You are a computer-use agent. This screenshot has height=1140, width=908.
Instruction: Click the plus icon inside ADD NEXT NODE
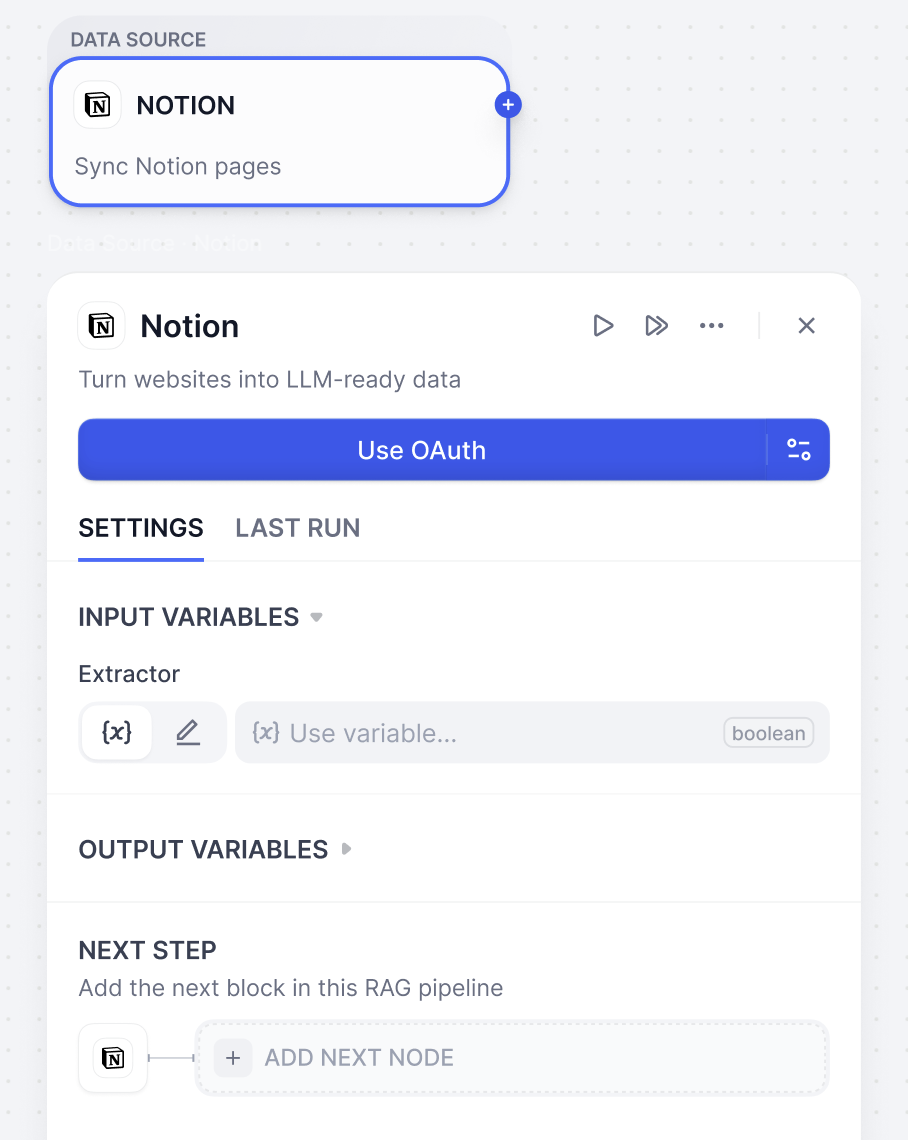coord(233,1057)
